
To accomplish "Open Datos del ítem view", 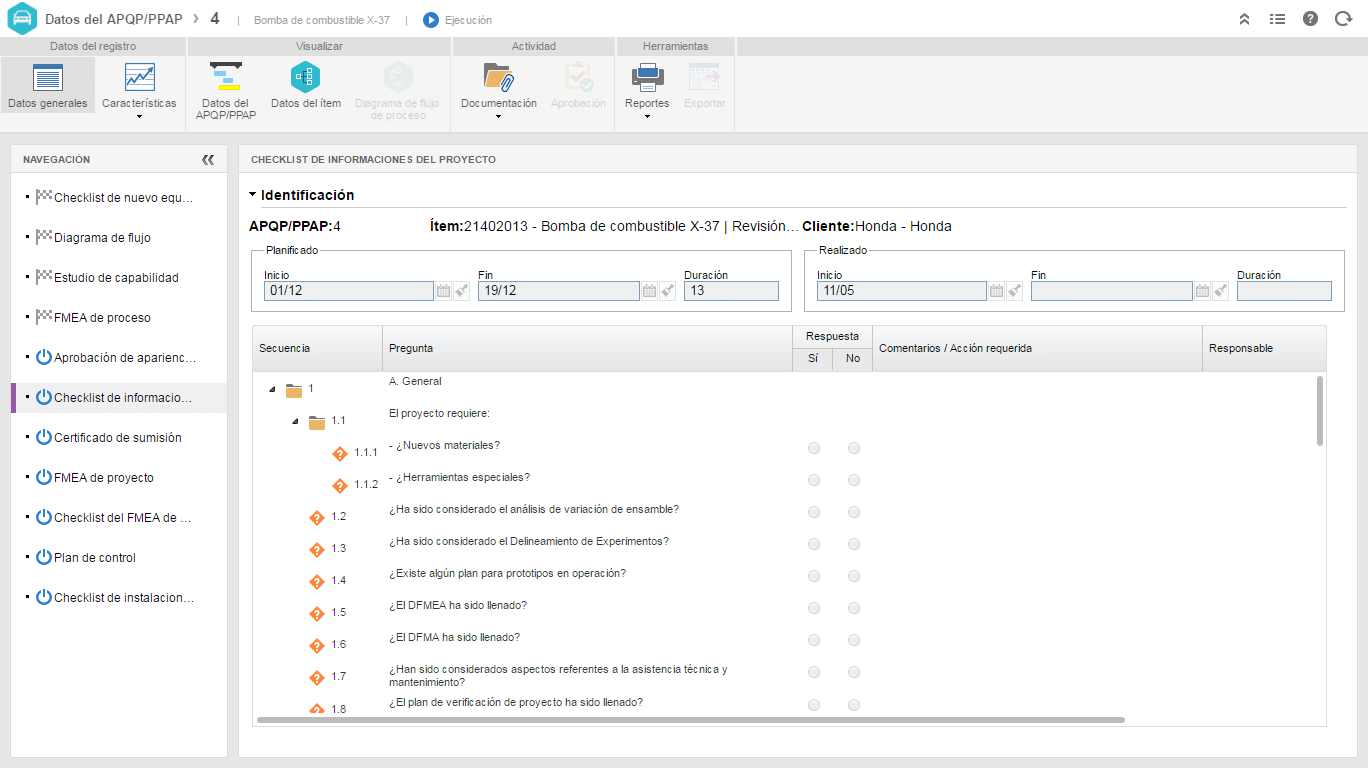I will tap(306, 86).
